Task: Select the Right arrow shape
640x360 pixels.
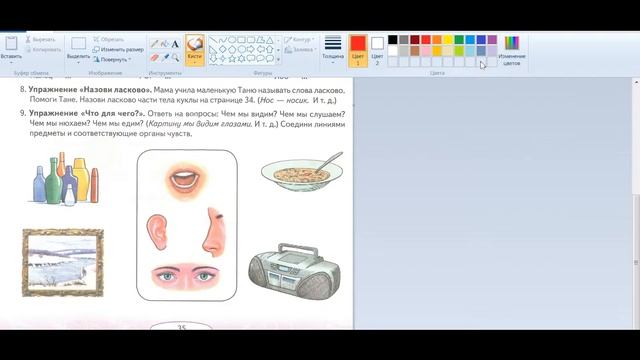Action: 251,49
